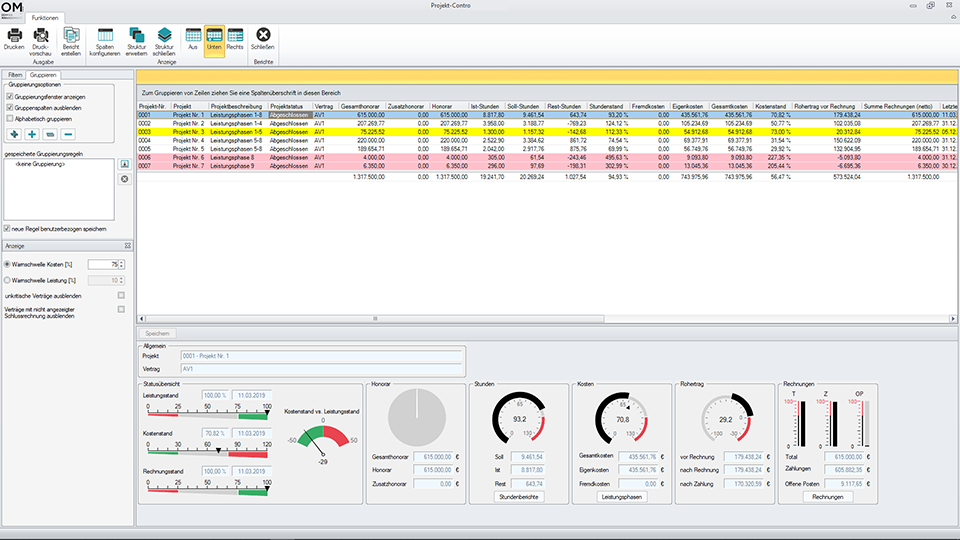Expand structure with Struktur erweitern
The height and width of the screenshot is (540, 960).
point(136,36)
